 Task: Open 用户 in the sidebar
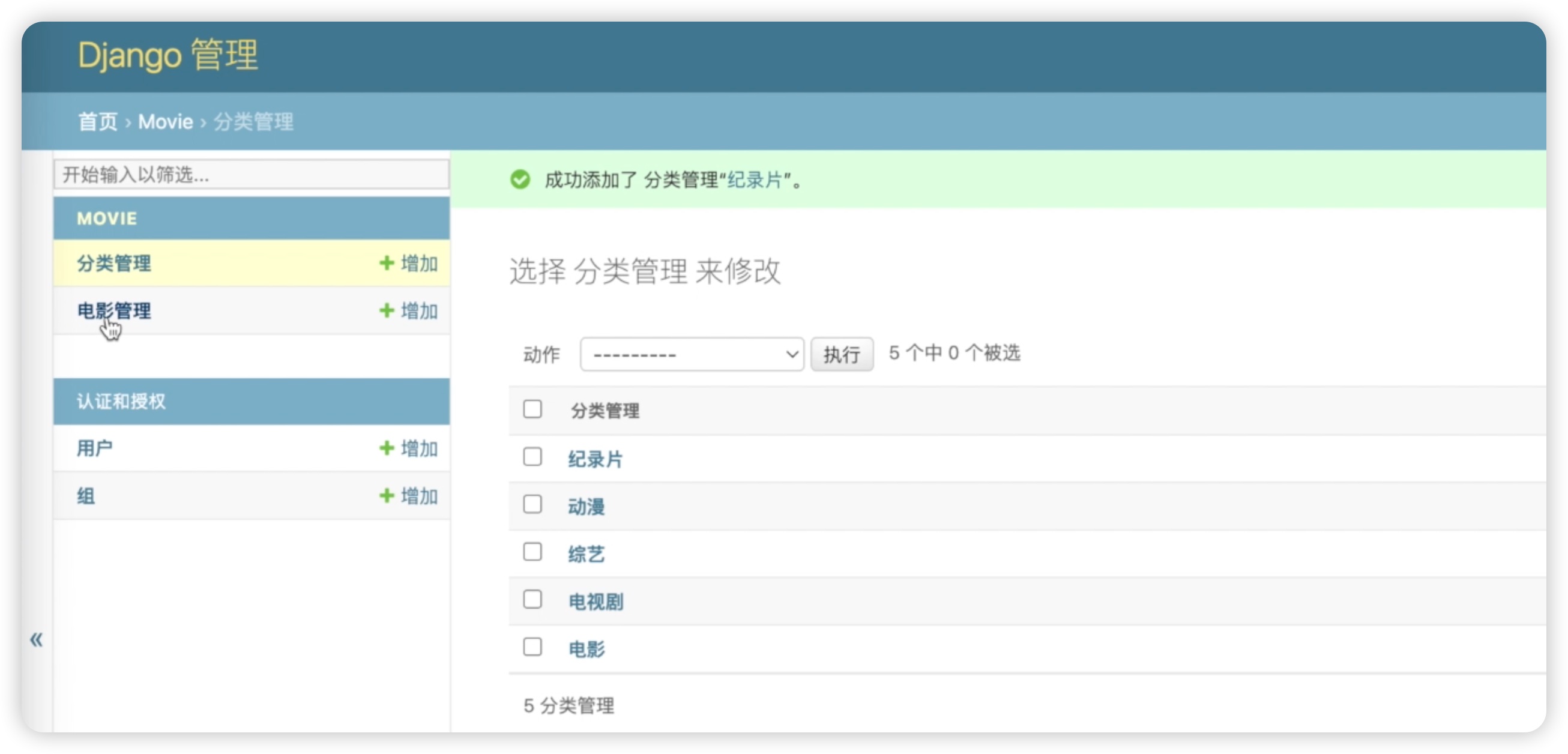click(94, 448)
